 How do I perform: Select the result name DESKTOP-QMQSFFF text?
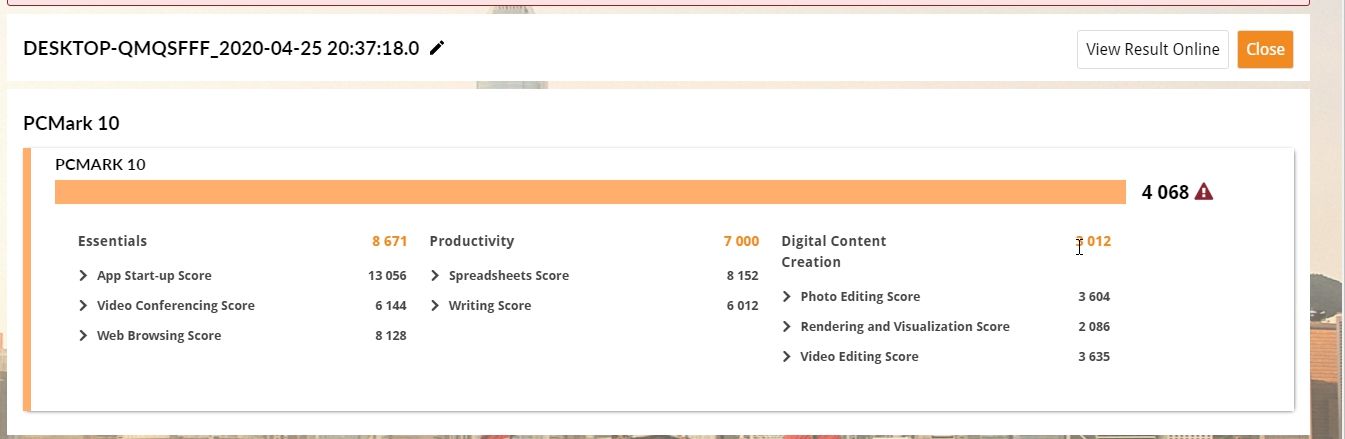tap(221, 48)
